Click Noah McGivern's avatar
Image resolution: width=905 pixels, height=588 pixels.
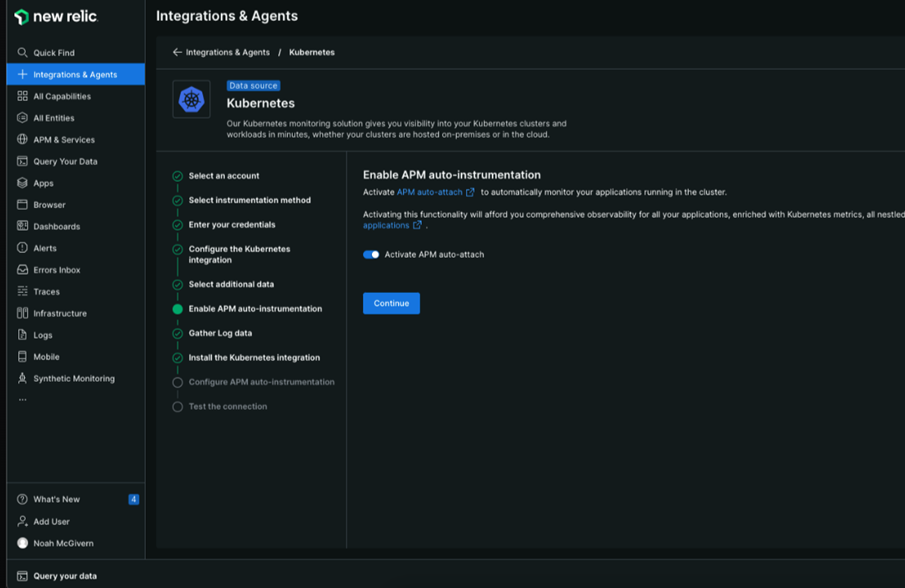coord(23,543)
